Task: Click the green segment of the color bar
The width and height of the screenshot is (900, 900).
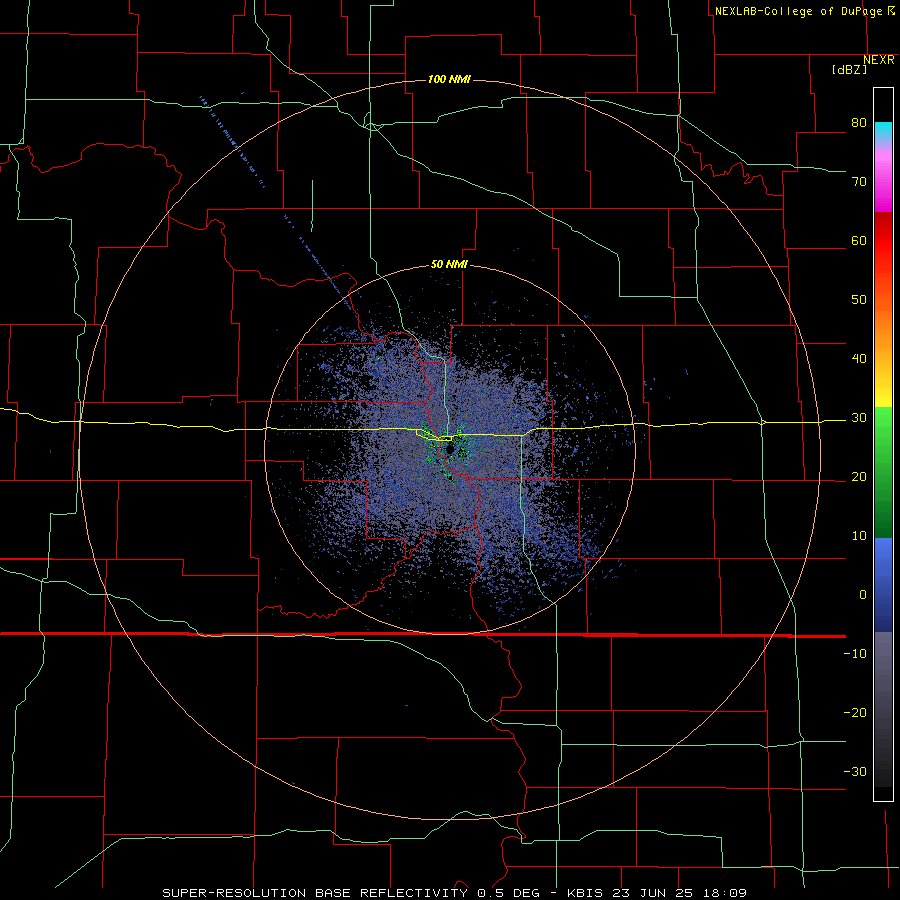Action: click(x=883, y=472)
